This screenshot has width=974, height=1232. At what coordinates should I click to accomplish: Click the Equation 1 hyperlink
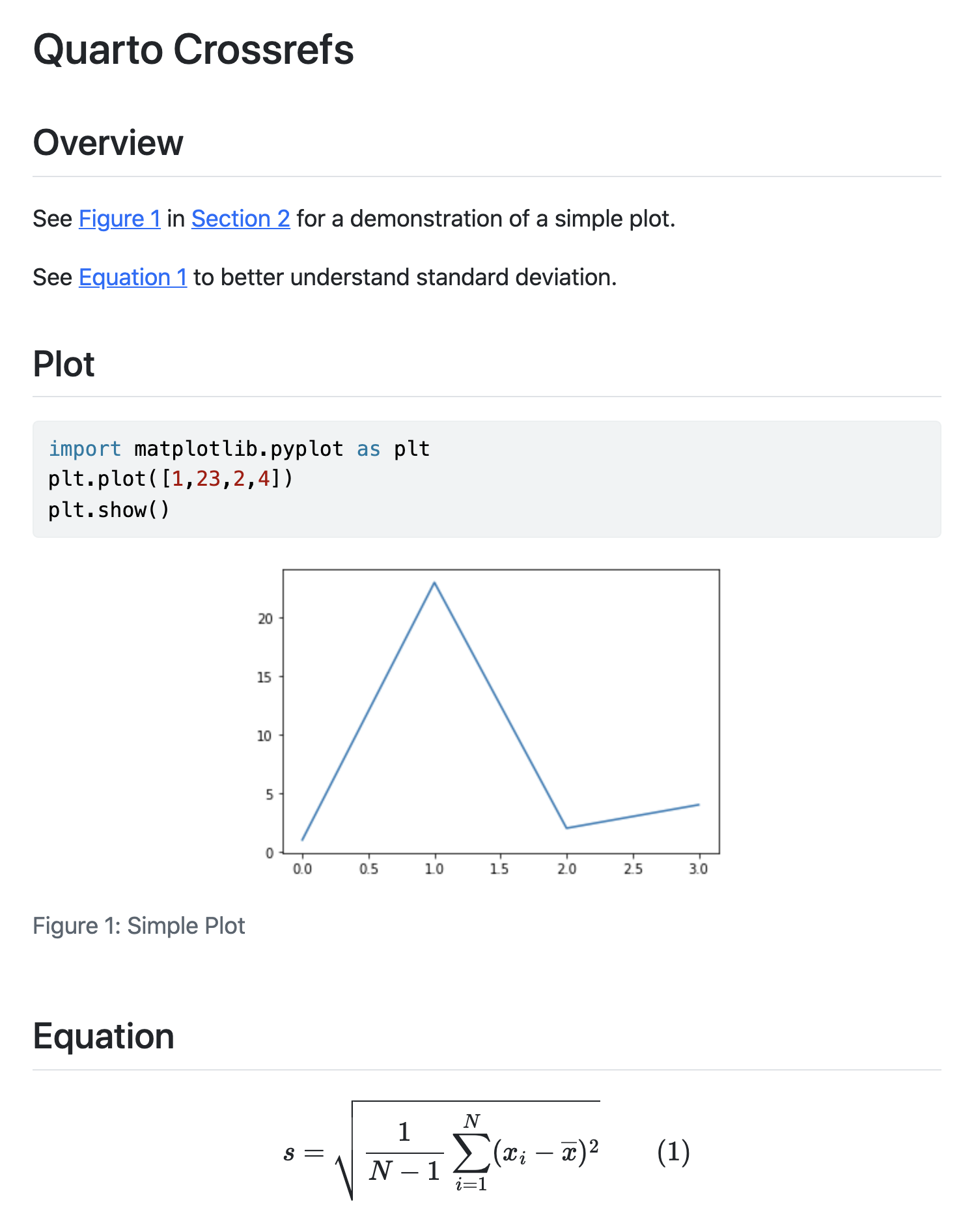tap(133, 277)
